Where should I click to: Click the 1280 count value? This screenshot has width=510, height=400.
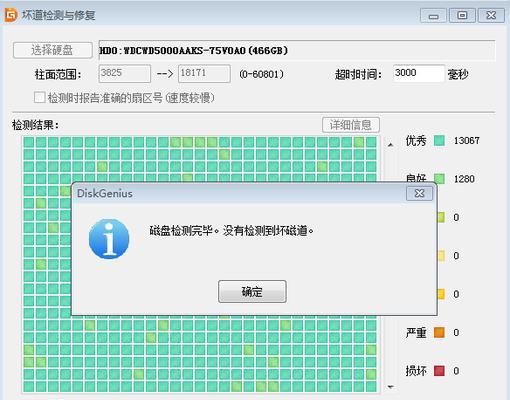(464, 179)
